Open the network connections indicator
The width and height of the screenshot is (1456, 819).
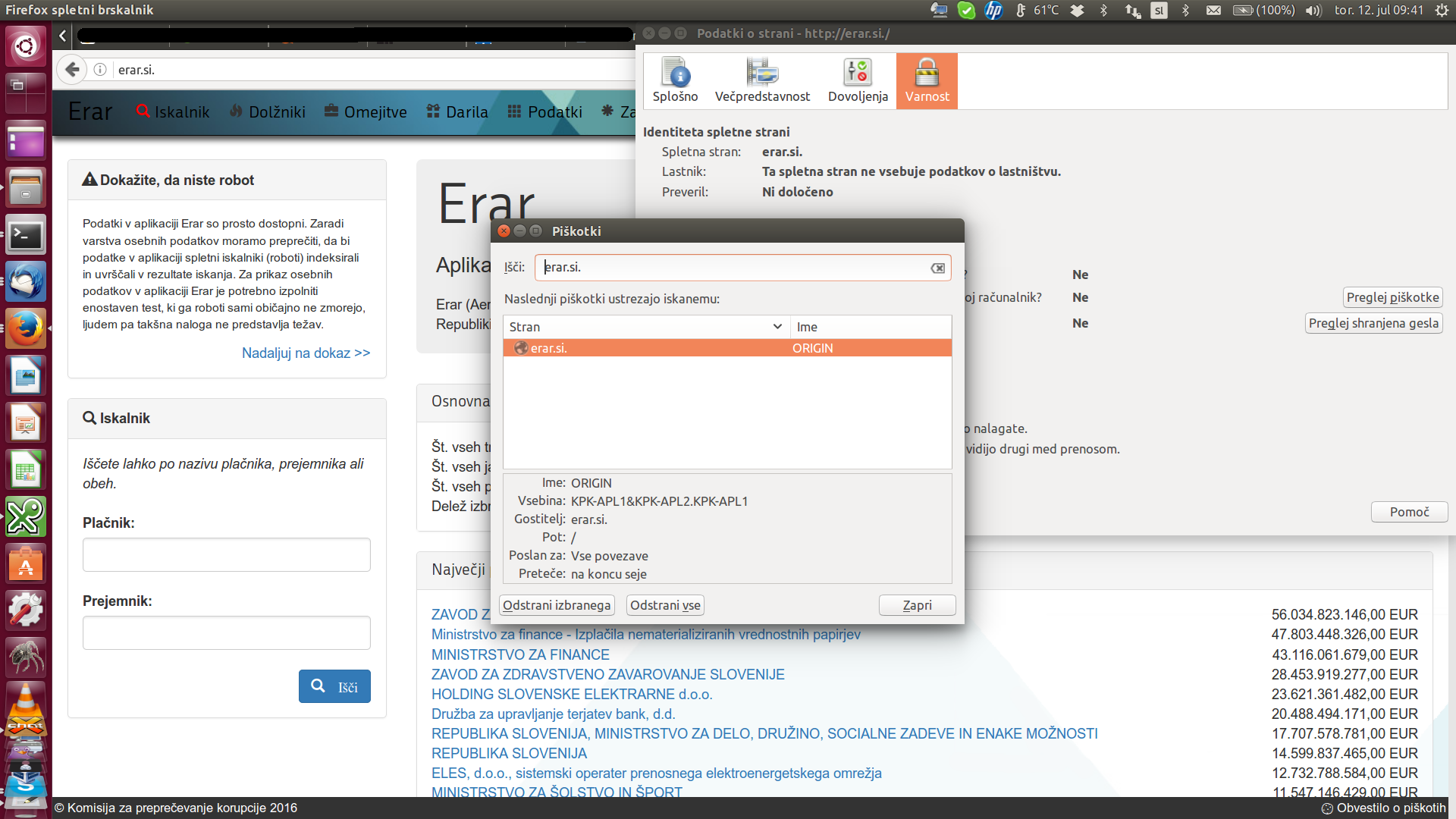click(1132, 11)
